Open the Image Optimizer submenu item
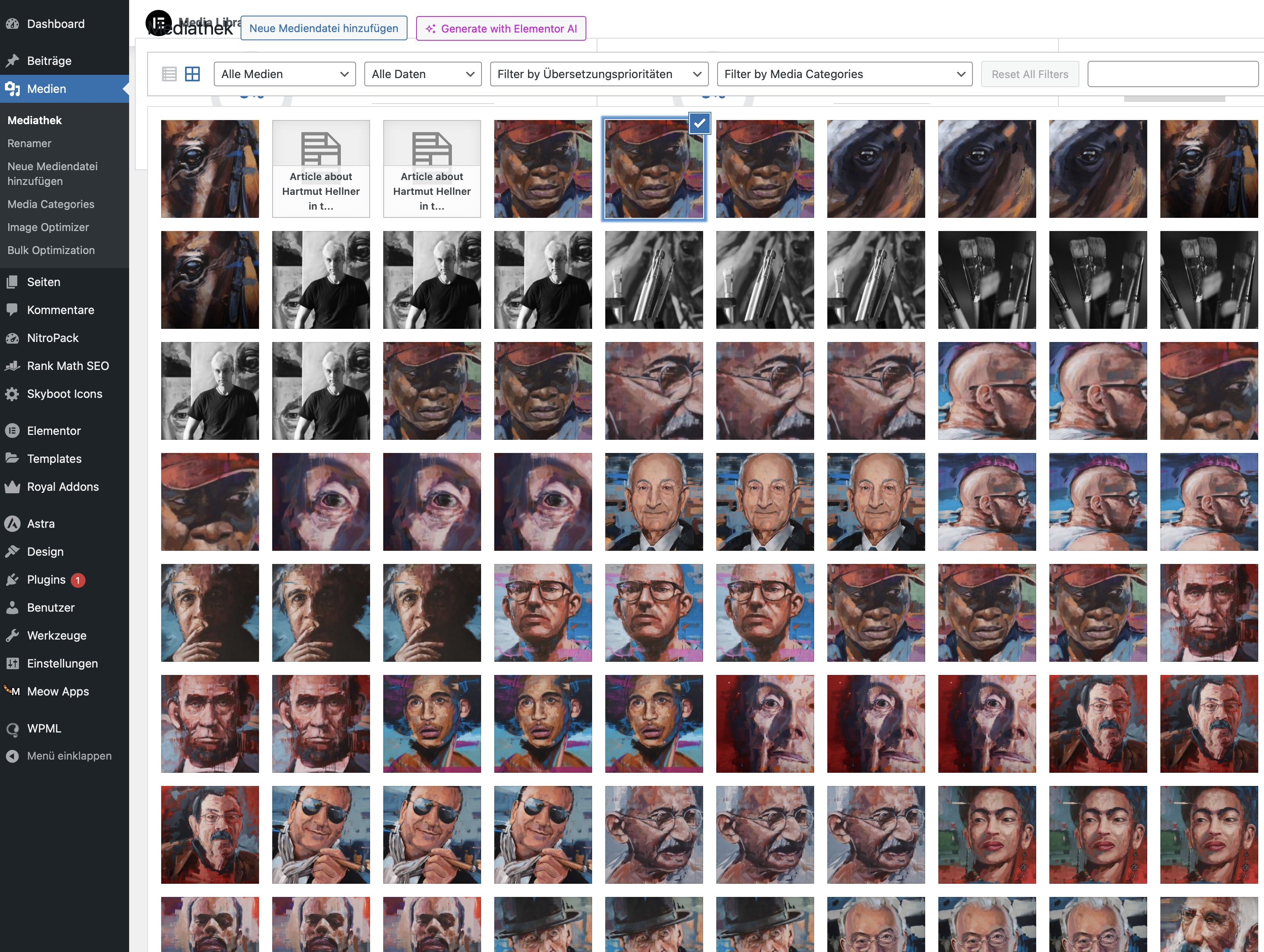The height and width of the screenshot is (952, 1264). point(48,227)
